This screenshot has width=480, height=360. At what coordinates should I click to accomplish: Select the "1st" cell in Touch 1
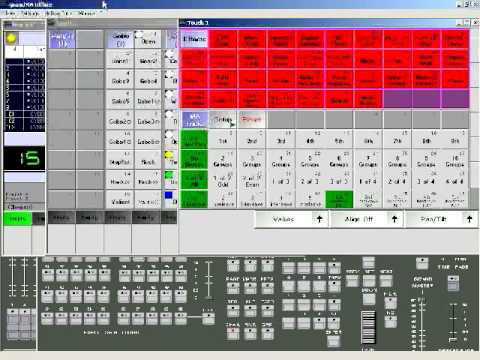click(x=223, y=139)
